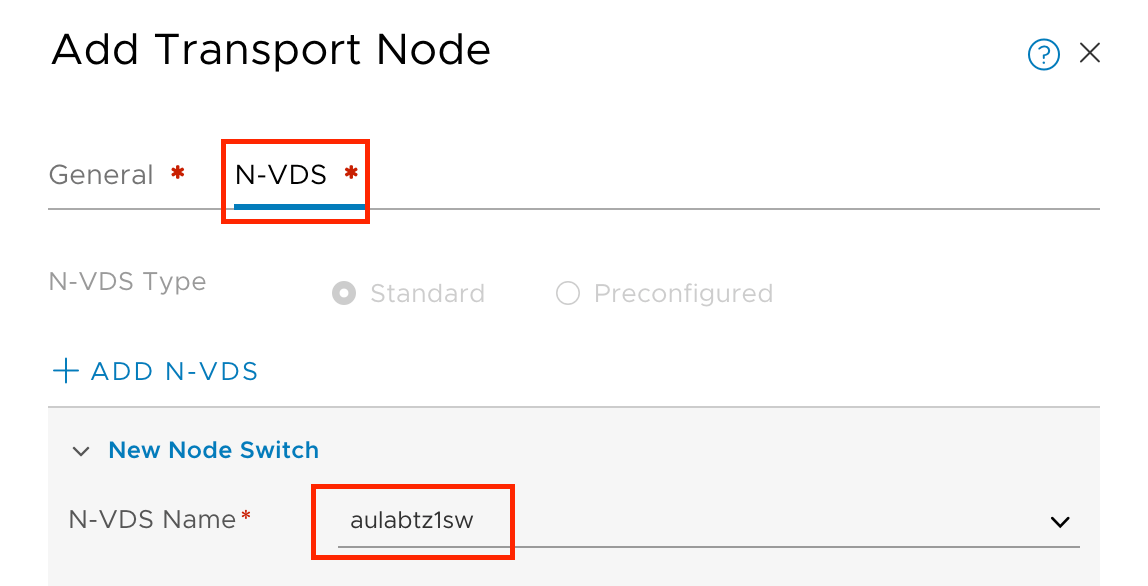The height and width of the screenshot is (586, 1148).
Task: Collapse the New Node Switch chevron
Action: point(81,452)
